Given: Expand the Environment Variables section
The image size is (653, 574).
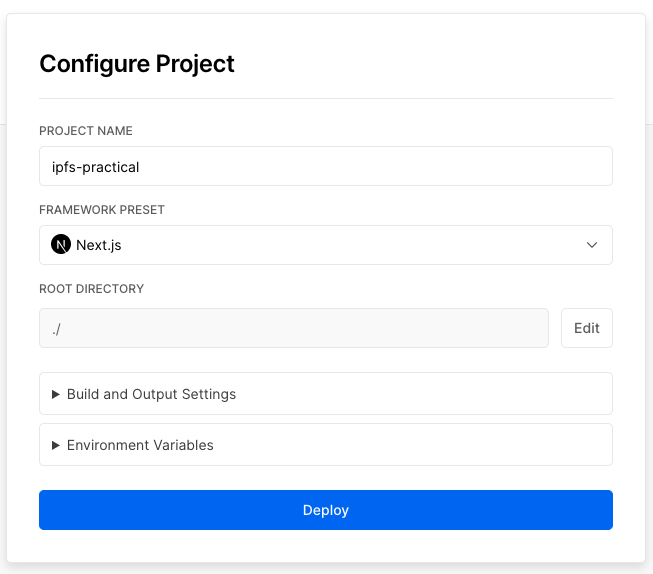Looking at the screenshot, I should tap(325, 445).
